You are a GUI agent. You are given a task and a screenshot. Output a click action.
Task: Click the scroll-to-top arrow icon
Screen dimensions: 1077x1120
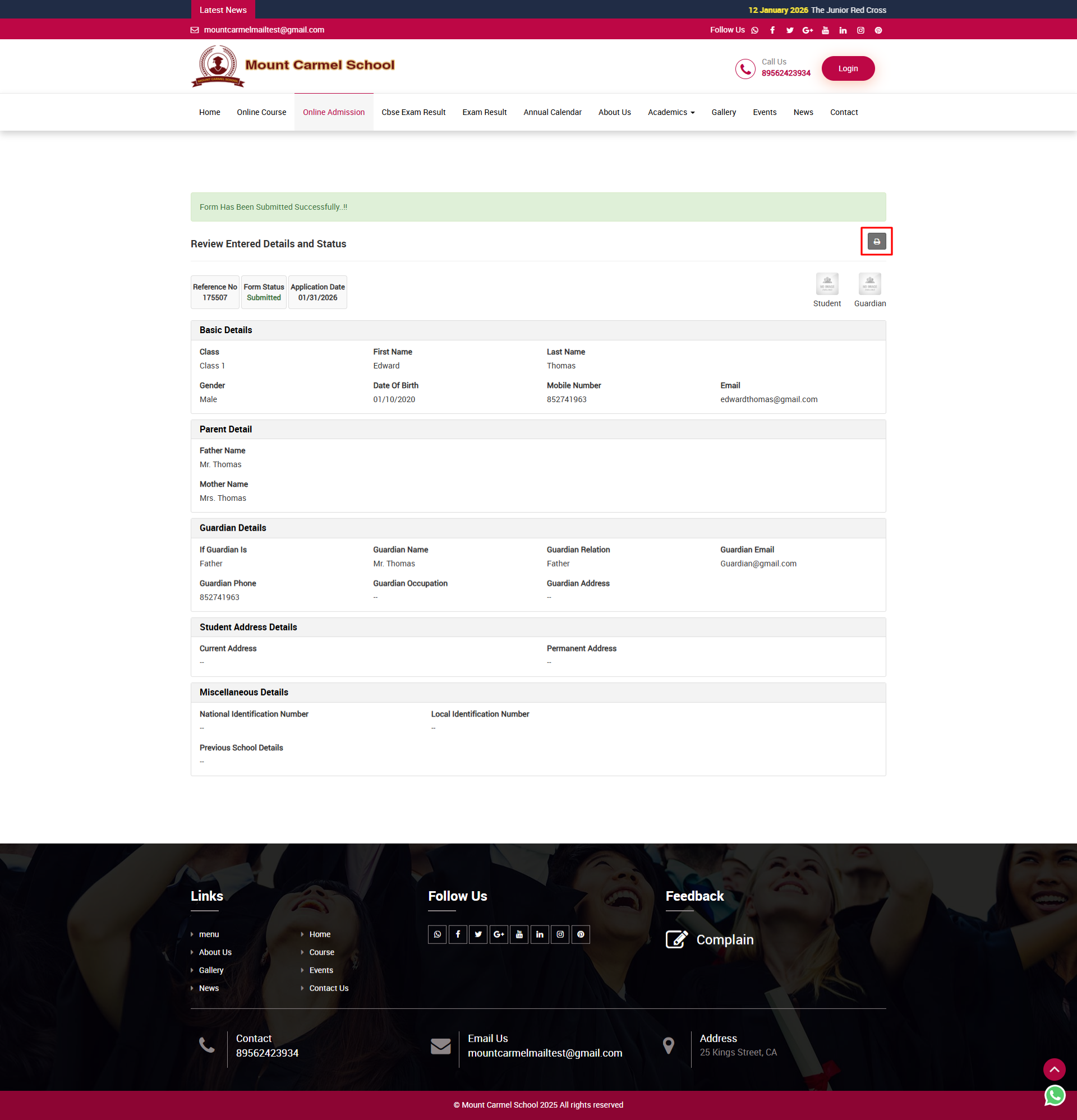(1055, 1069)
